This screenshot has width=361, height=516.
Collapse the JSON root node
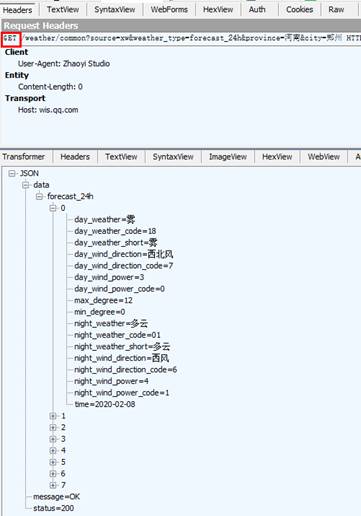[12, 173]
